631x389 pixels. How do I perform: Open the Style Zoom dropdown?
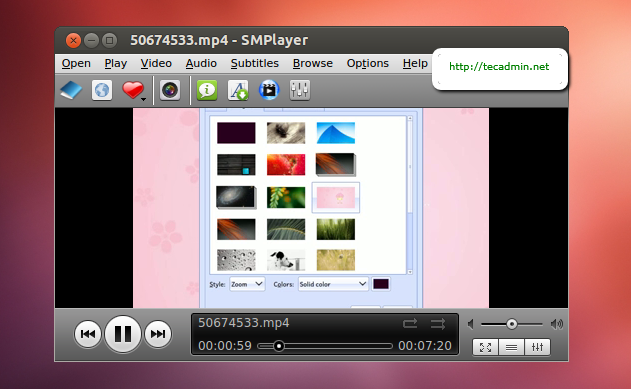pos(247,284)
